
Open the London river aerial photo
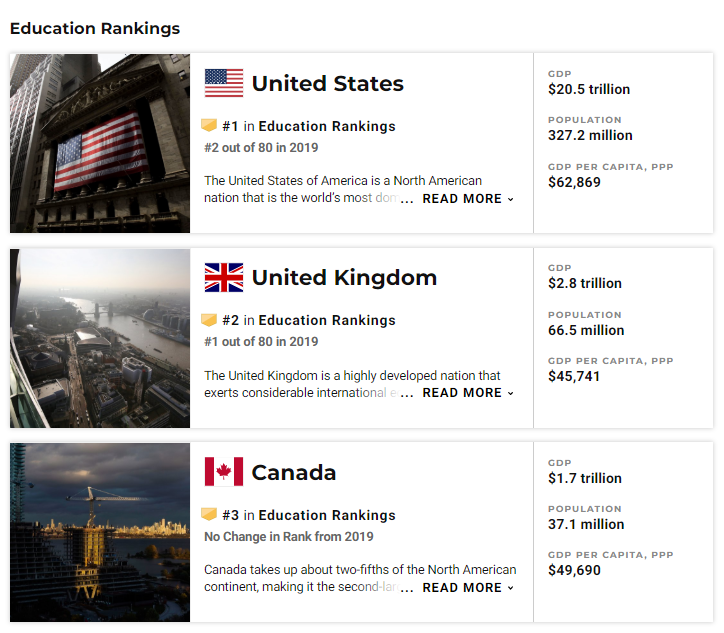click(100, 338)
